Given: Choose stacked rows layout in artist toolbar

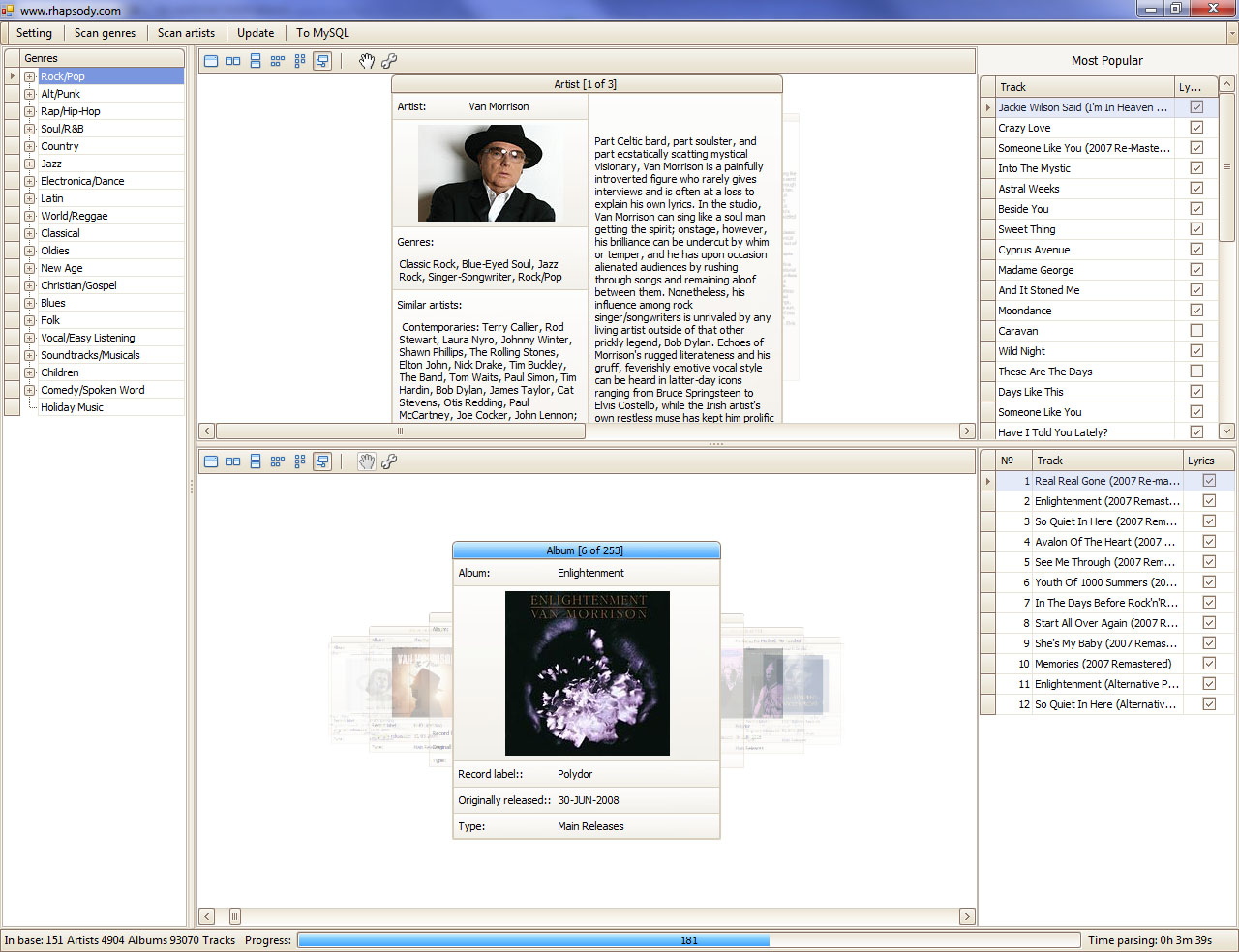Looking at the screenshot, I should [x=256, y=61].
